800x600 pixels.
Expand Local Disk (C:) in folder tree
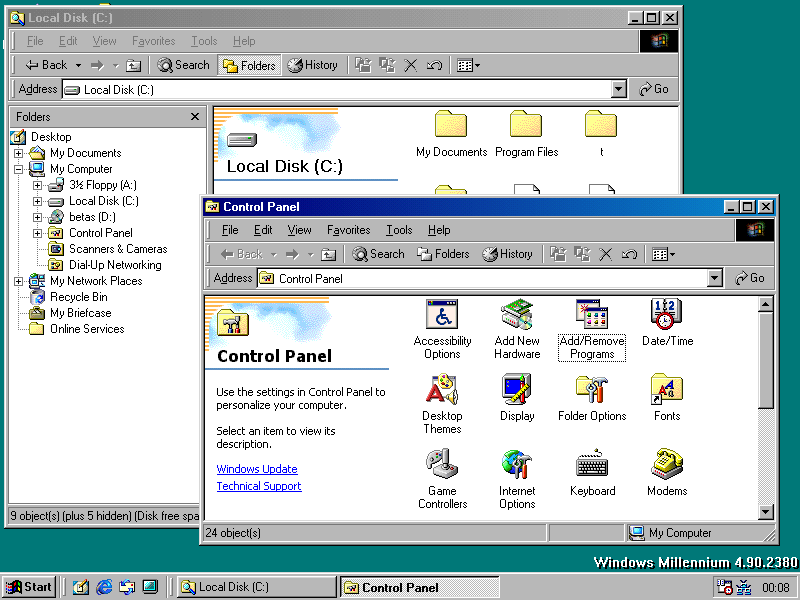pyautogui.click(x=37, y=201)
